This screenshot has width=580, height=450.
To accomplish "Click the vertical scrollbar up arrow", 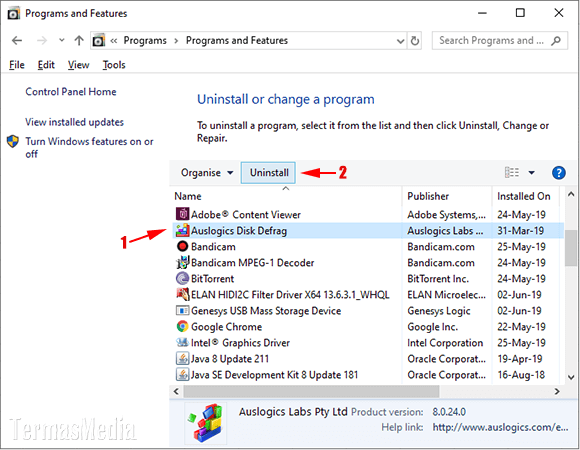I will [x=571, y=194].
